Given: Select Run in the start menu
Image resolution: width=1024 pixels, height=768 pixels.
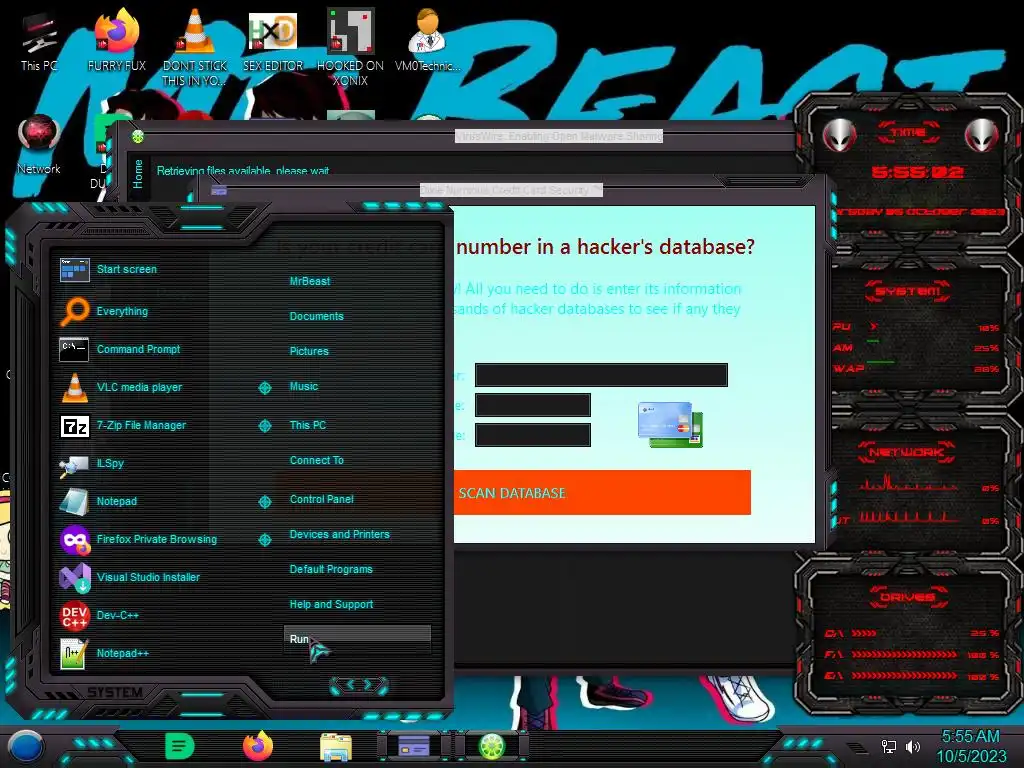Looking at the screenshot, I should coord(357,639).
